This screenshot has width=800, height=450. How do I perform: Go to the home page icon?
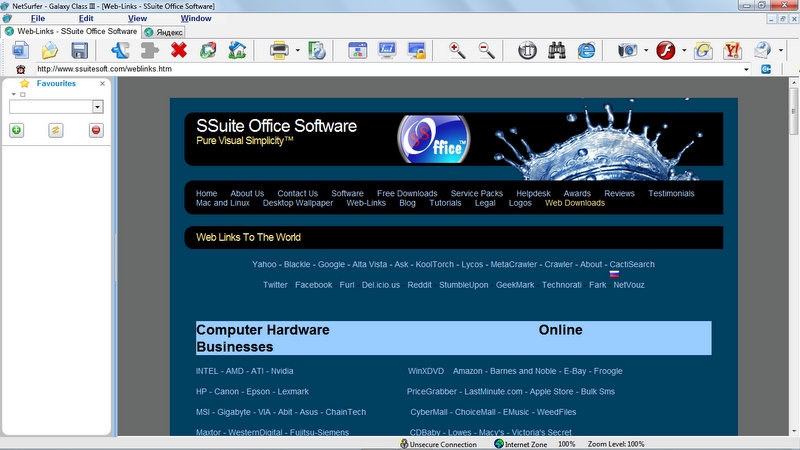pyautogui.click(x=237, y=51)
